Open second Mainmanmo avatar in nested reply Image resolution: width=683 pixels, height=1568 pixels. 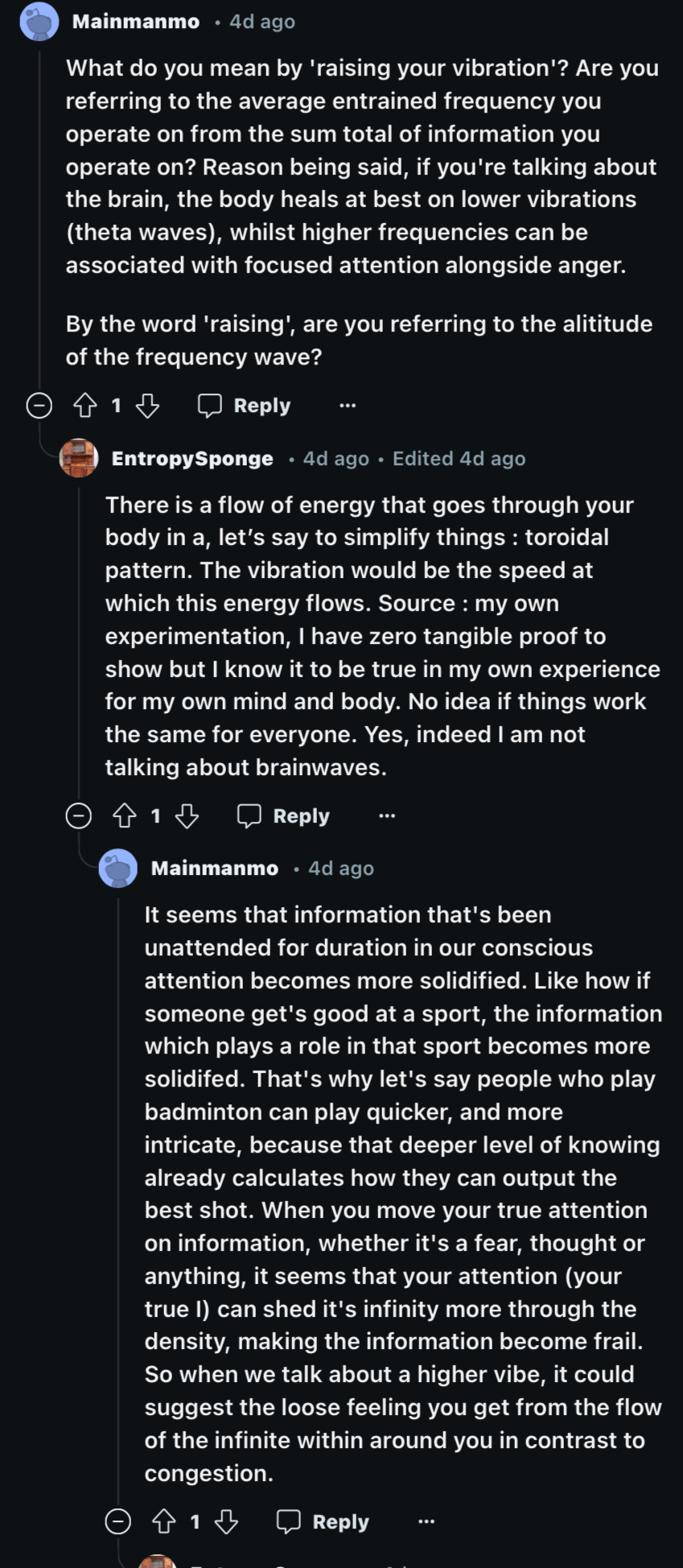tap(118, 869)
